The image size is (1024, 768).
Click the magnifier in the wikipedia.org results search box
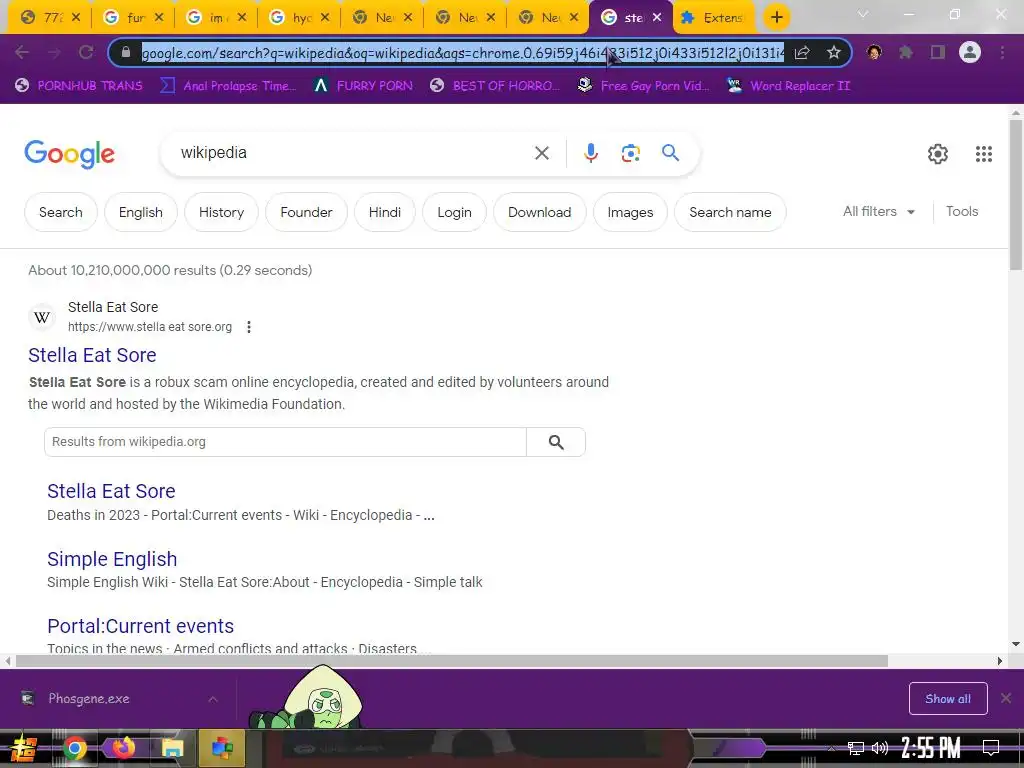click(x=556, y=442)
